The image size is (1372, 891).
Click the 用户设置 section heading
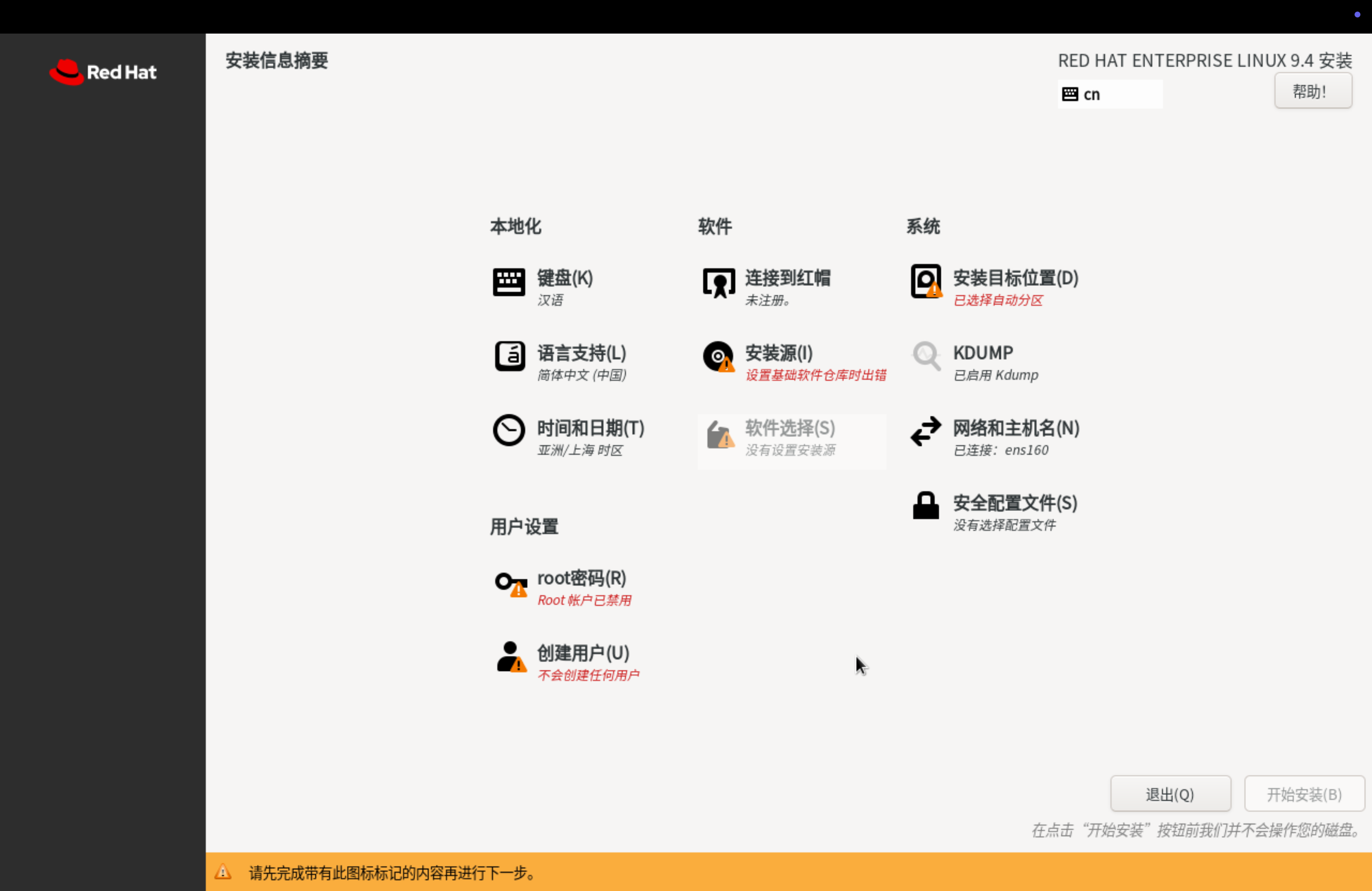pyautogui.click(x=524, y=526)
